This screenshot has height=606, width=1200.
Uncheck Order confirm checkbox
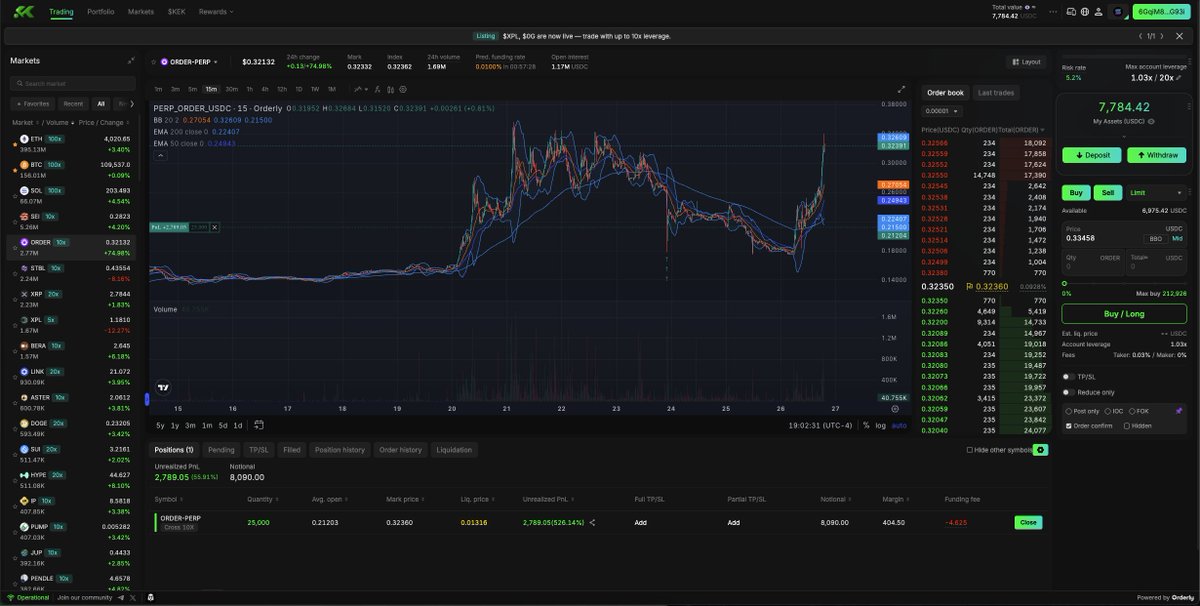(x=1069, y=426)
